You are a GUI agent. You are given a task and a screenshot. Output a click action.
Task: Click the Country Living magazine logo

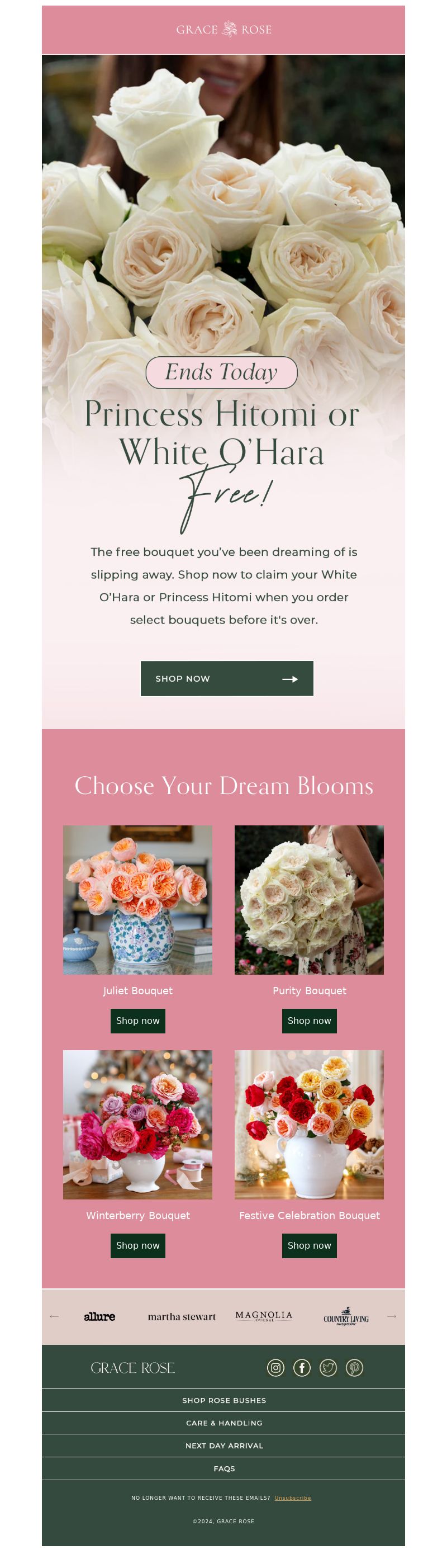(346, 1316)
